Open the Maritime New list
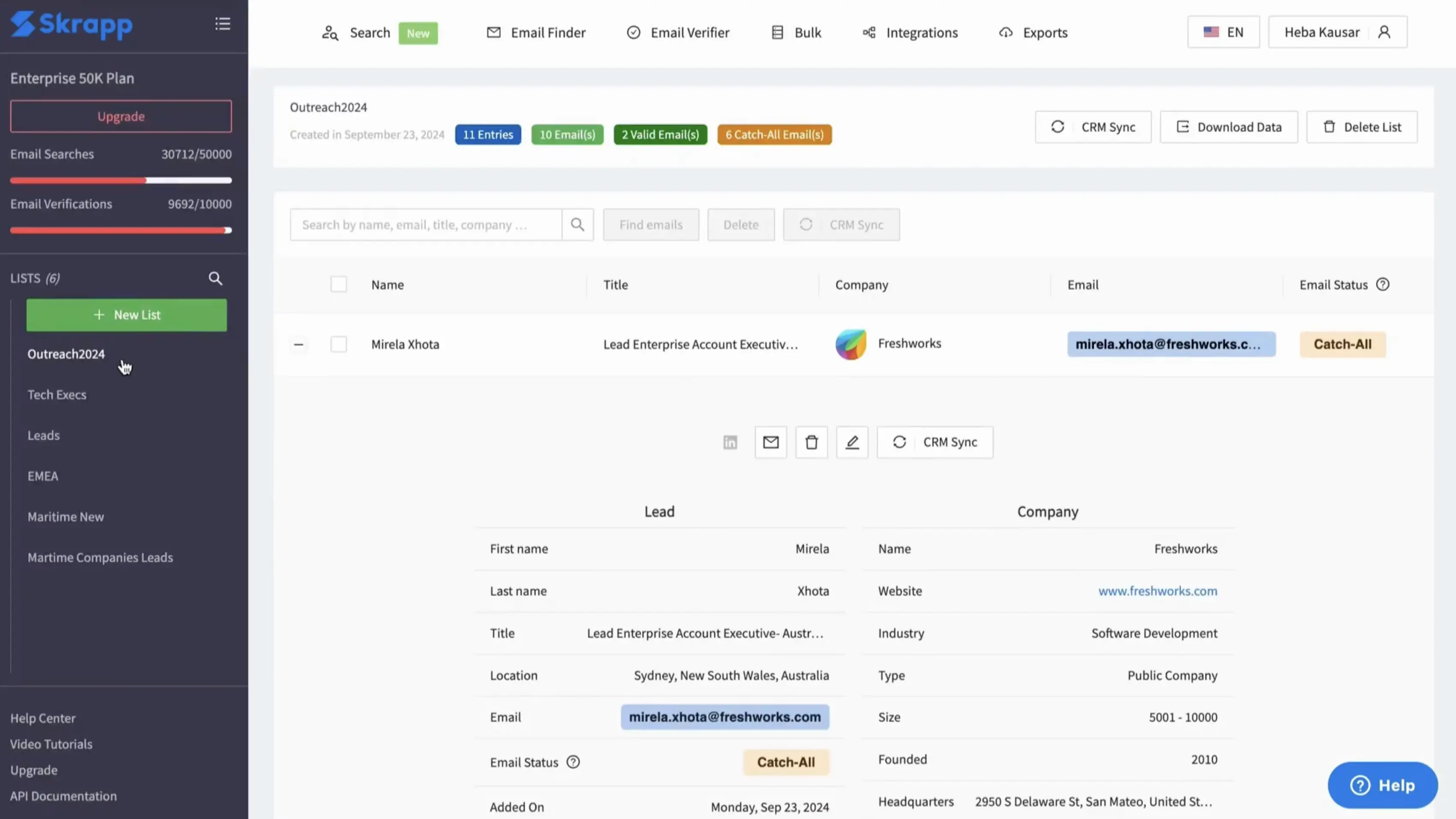 pyautogui.click(x=66, y=517)
